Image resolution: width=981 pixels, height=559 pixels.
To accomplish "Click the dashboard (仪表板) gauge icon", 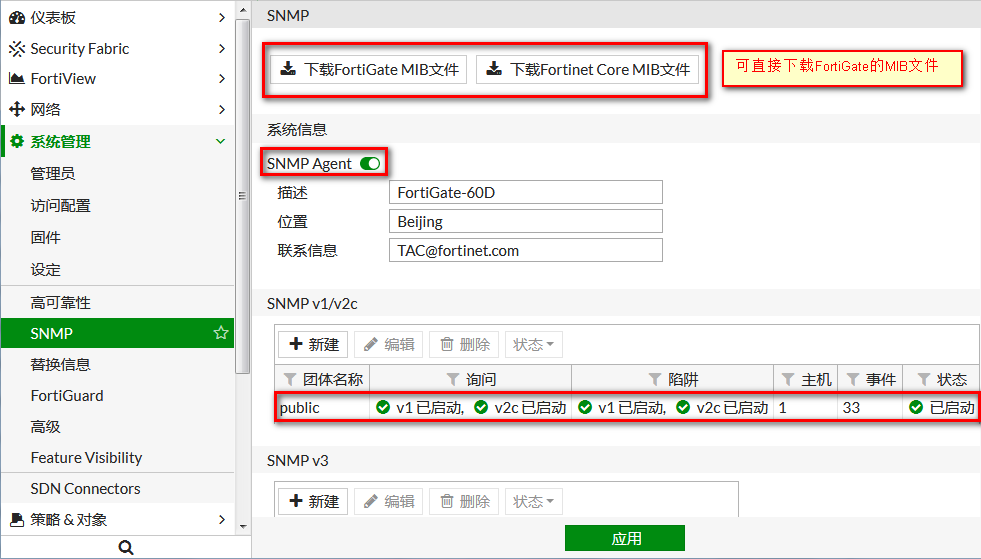I will coord(17,18).
